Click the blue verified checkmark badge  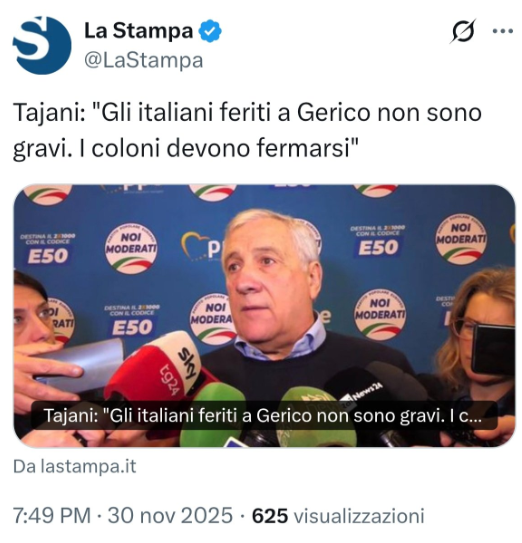click(210, 31)
